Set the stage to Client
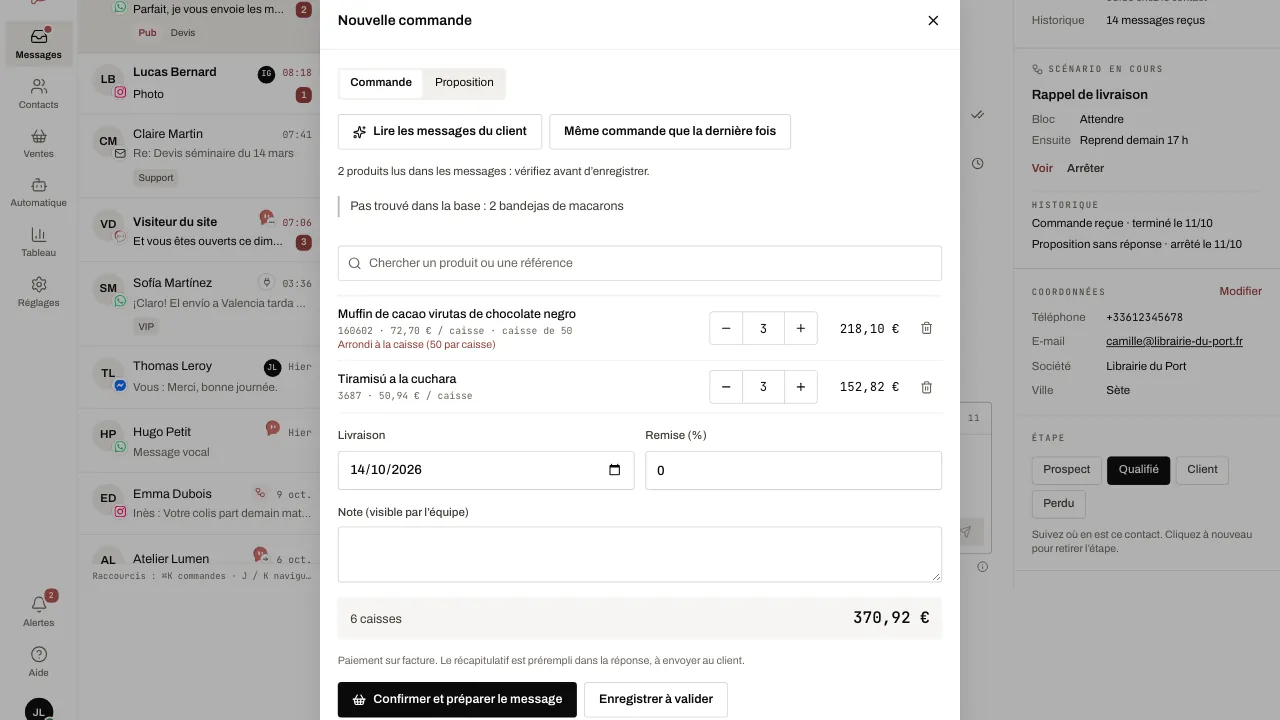Image resolution: width=1280 pixels, height=720 pixels. coord(1202,470)
